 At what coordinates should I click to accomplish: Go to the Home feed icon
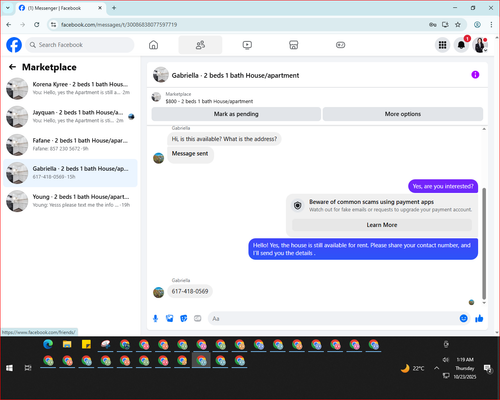[x=153, y=45]
